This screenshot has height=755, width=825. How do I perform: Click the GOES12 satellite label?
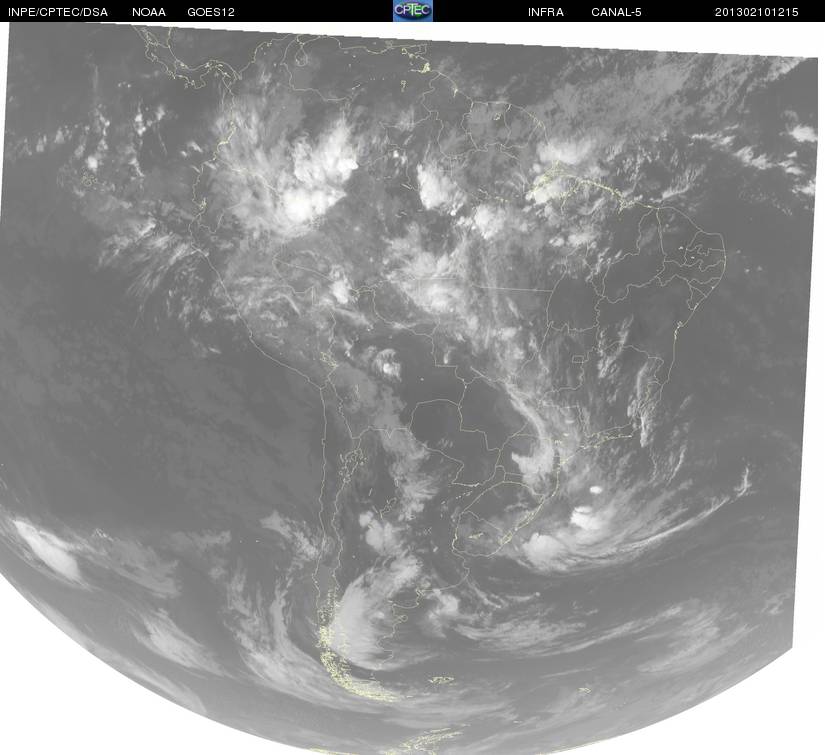(x=211, y=12)
